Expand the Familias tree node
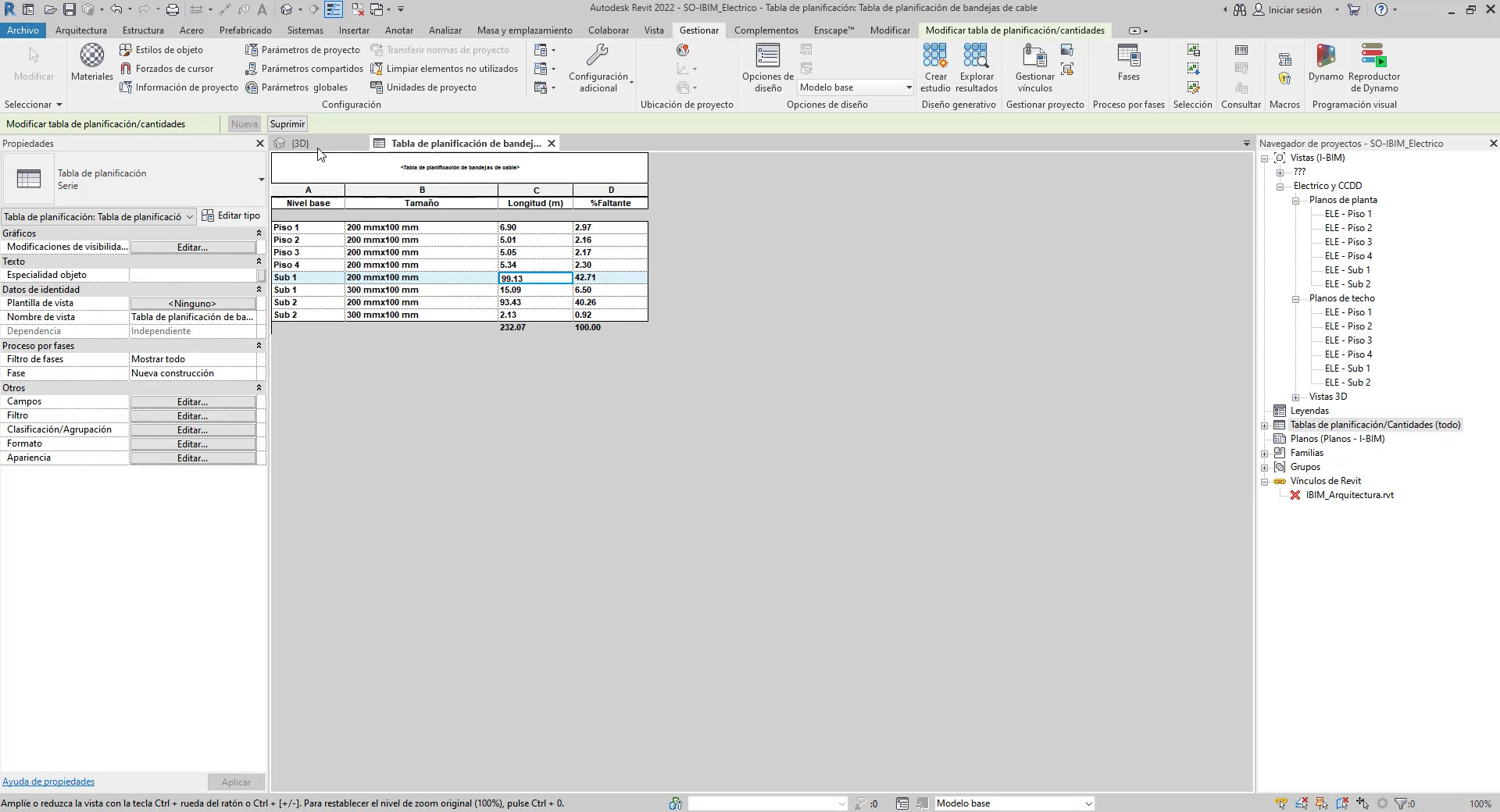 point(1265,454)
